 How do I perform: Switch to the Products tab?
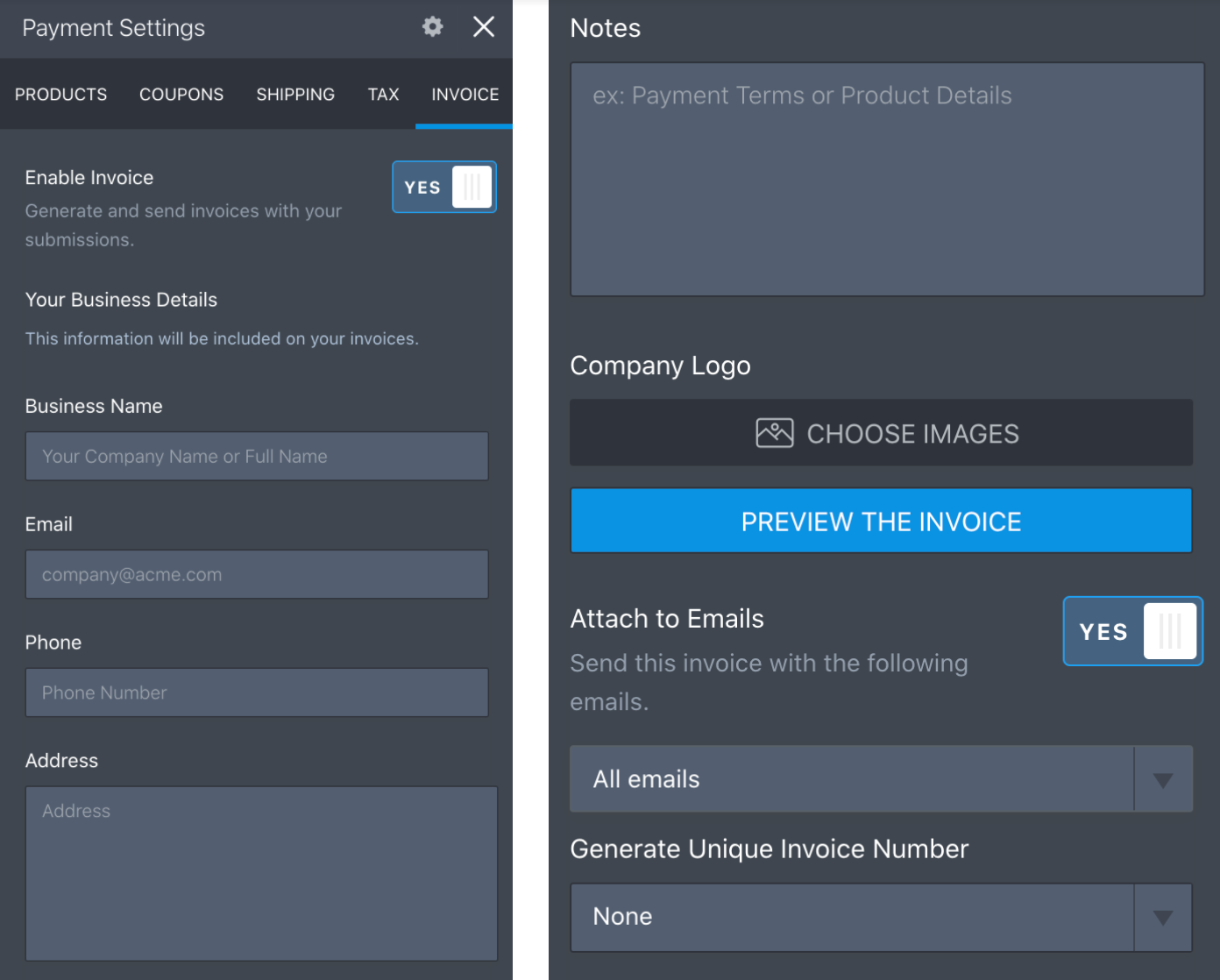tap(60, 95)
